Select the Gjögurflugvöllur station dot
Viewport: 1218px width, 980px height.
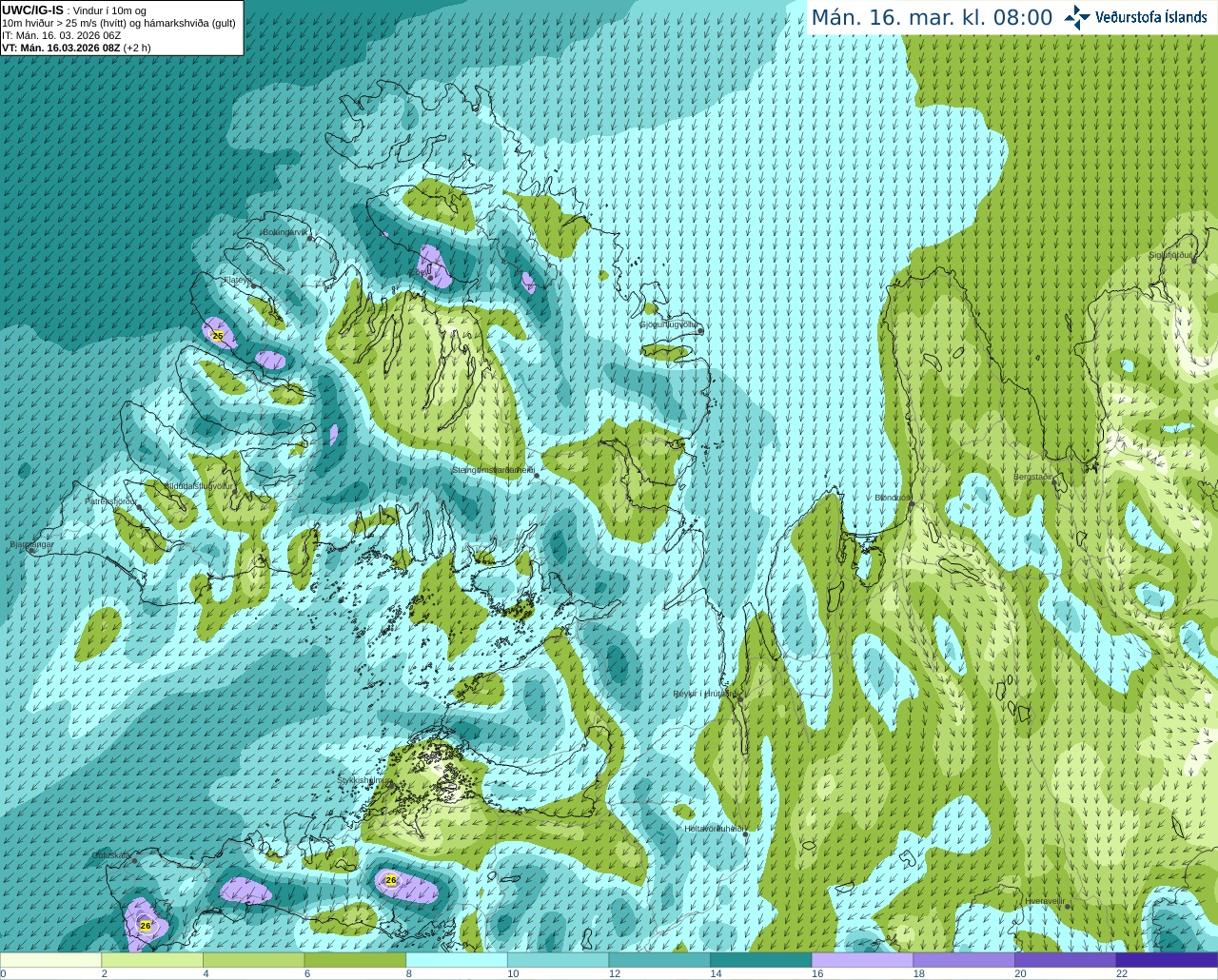[700, 330]
